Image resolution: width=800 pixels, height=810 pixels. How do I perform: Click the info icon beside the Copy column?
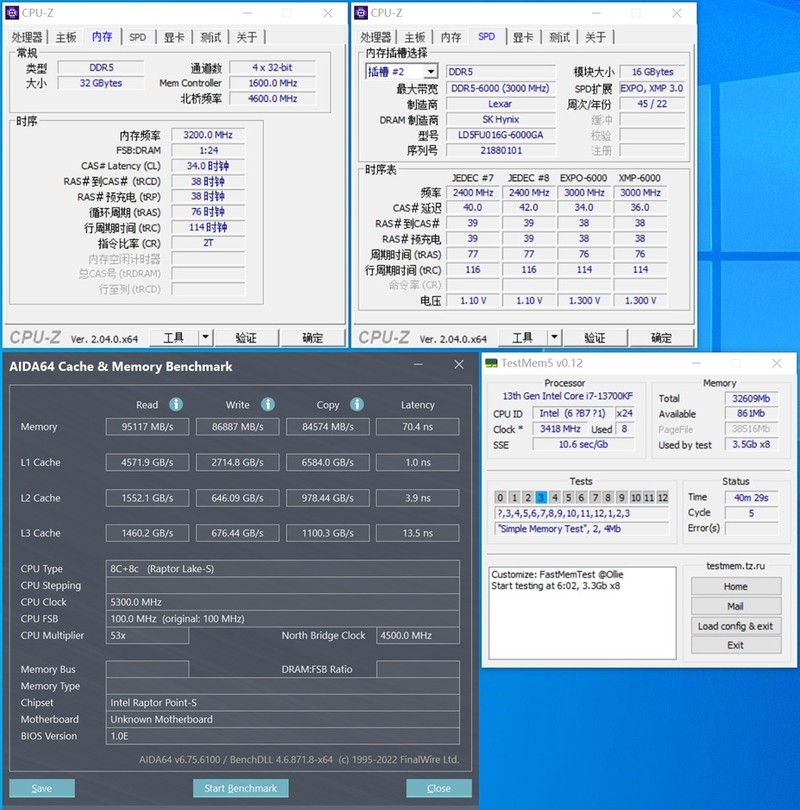click(359, 405)
